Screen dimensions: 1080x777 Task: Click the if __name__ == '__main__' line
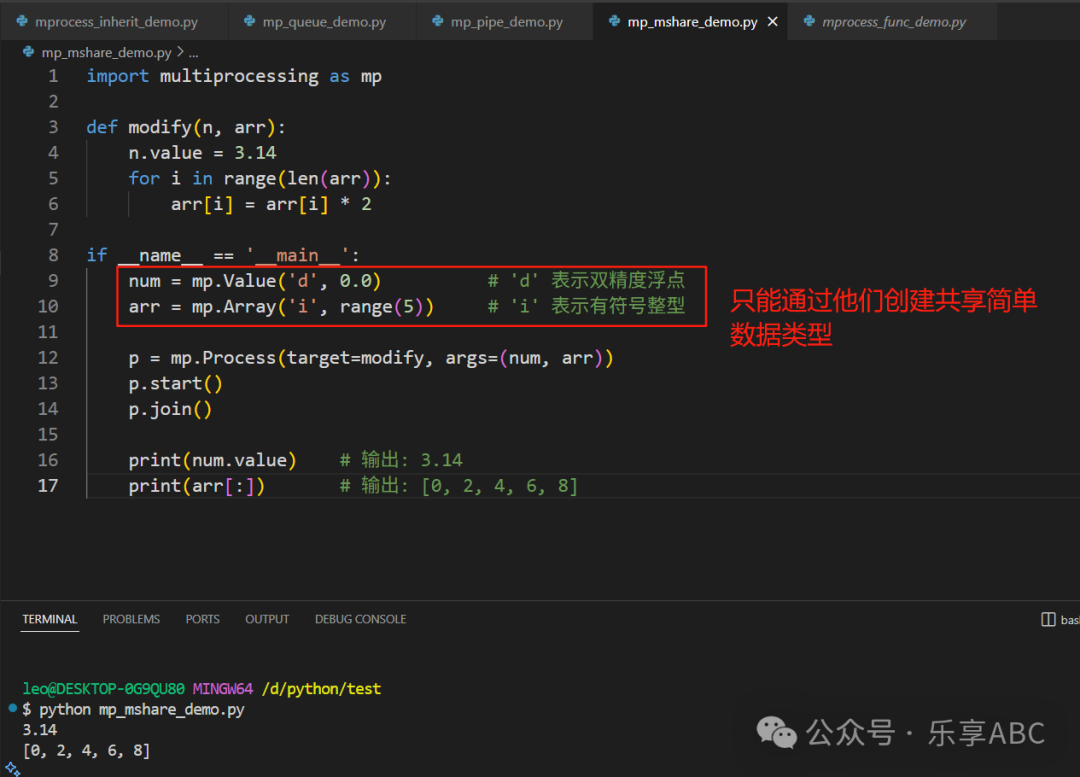point(223,256)
